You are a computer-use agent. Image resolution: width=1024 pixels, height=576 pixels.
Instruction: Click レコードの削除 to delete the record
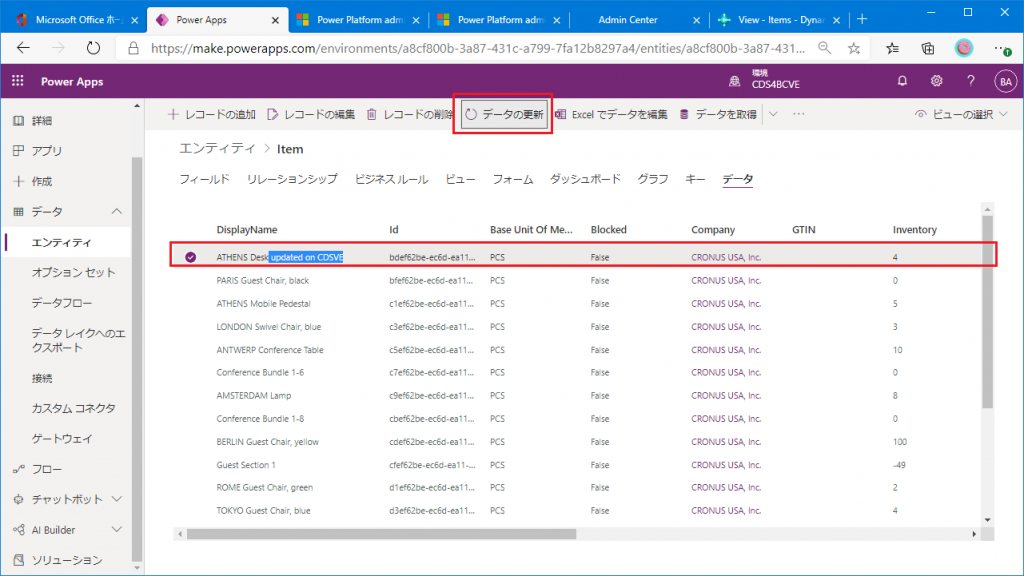pos(409,114)
